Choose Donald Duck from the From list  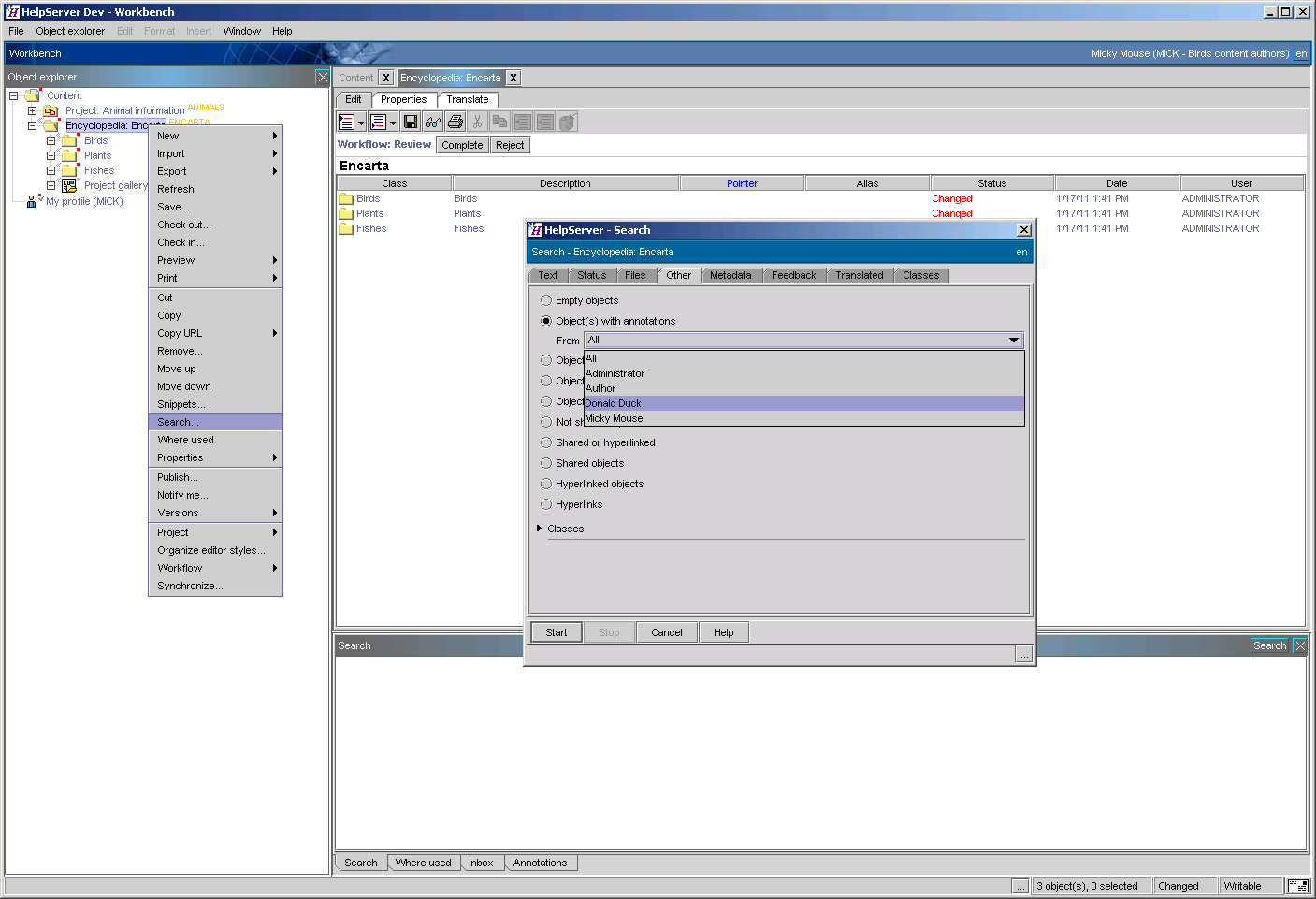[x=804, y=403]
